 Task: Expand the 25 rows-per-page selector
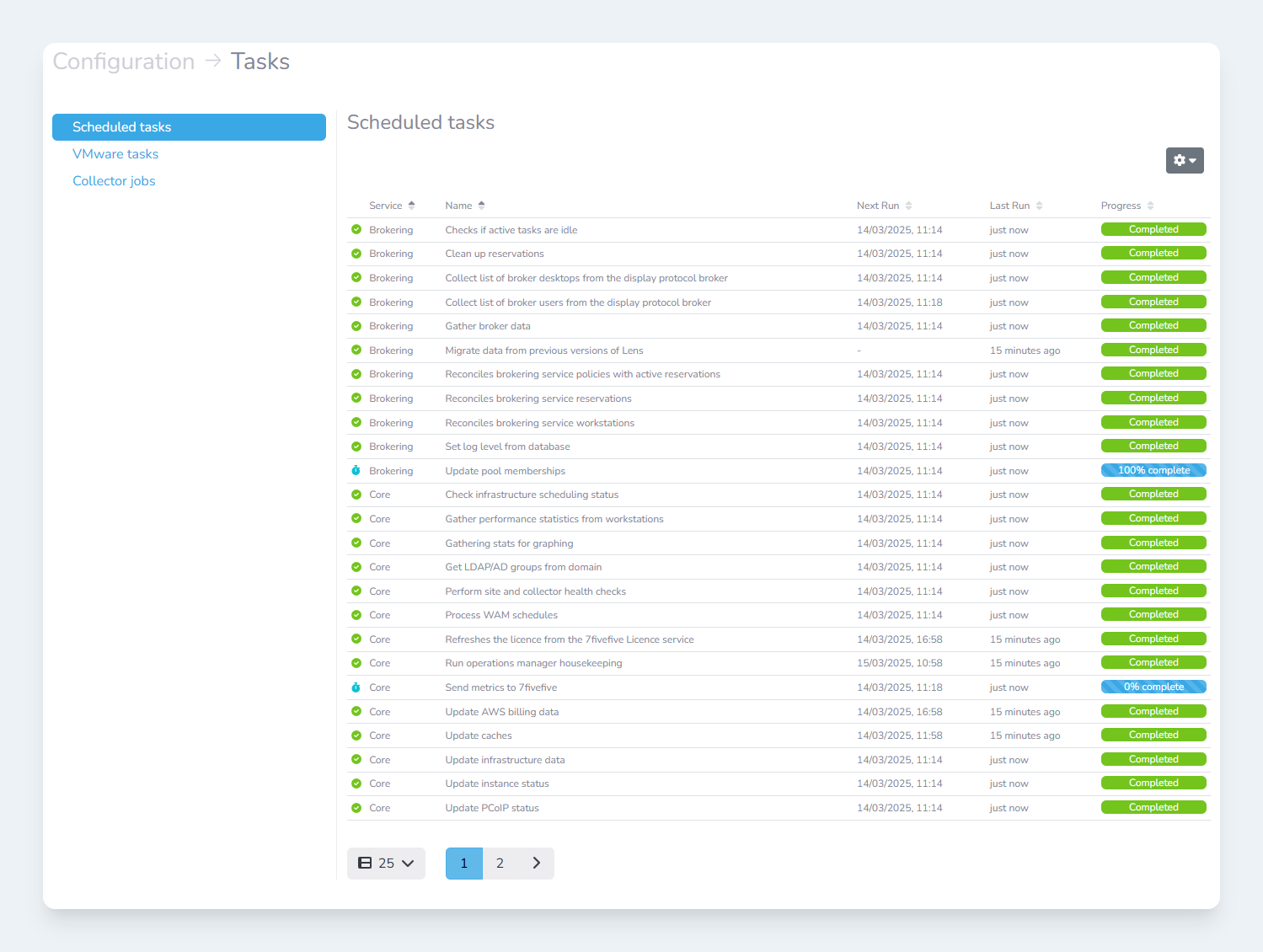[386, 864]
